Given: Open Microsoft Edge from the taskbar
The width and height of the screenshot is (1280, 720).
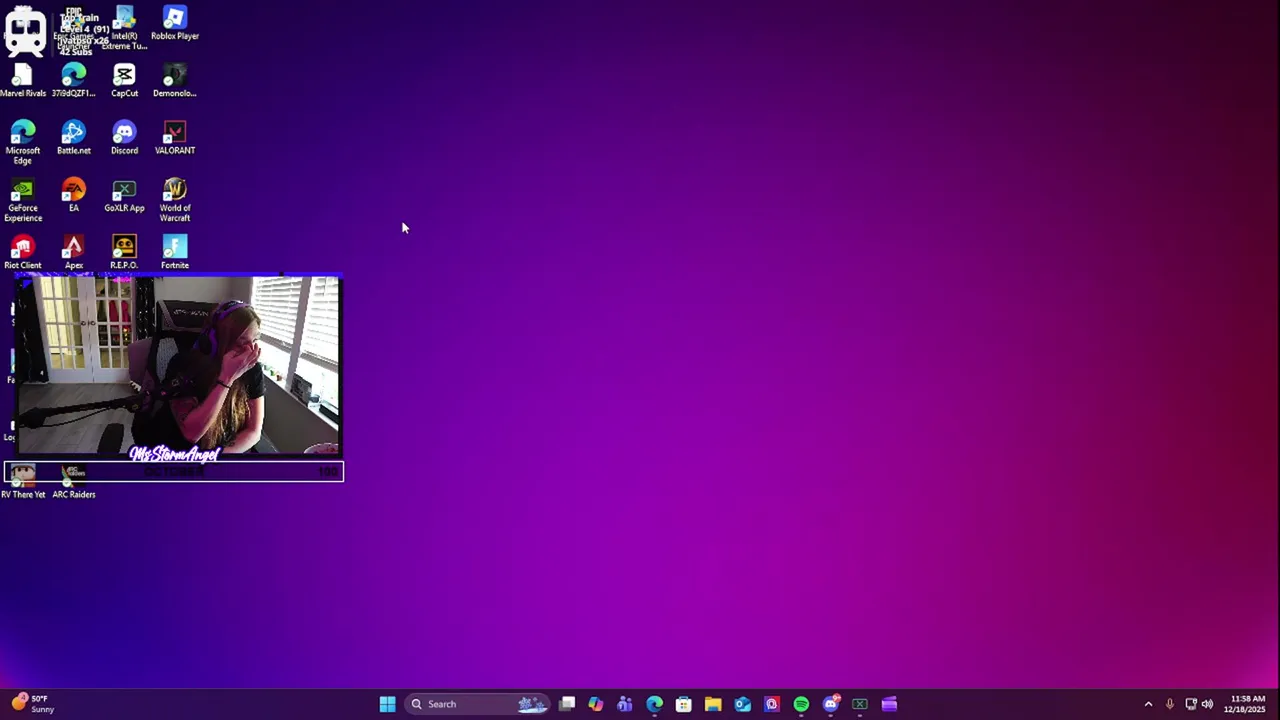Looking at the screenshot, I should tap(654, 704).
